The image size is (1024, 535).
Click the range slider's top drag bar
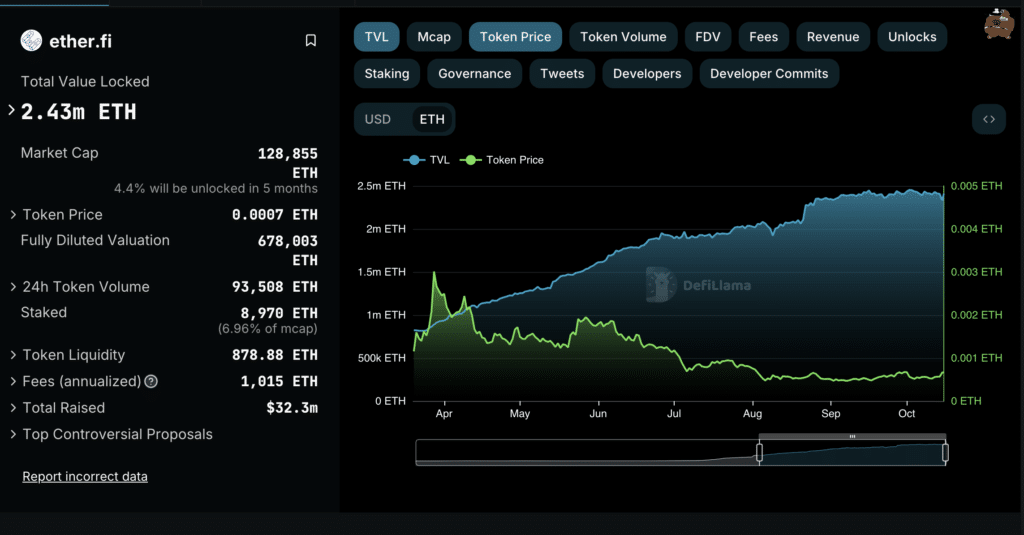tap(852, 436)
